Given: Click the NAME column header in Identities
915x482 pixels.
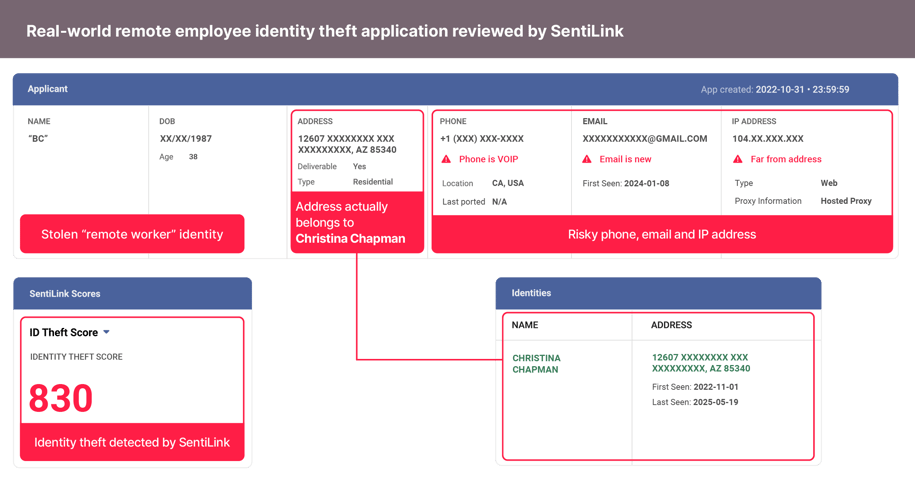Looking at the screenshot, I should coord(525,325).
